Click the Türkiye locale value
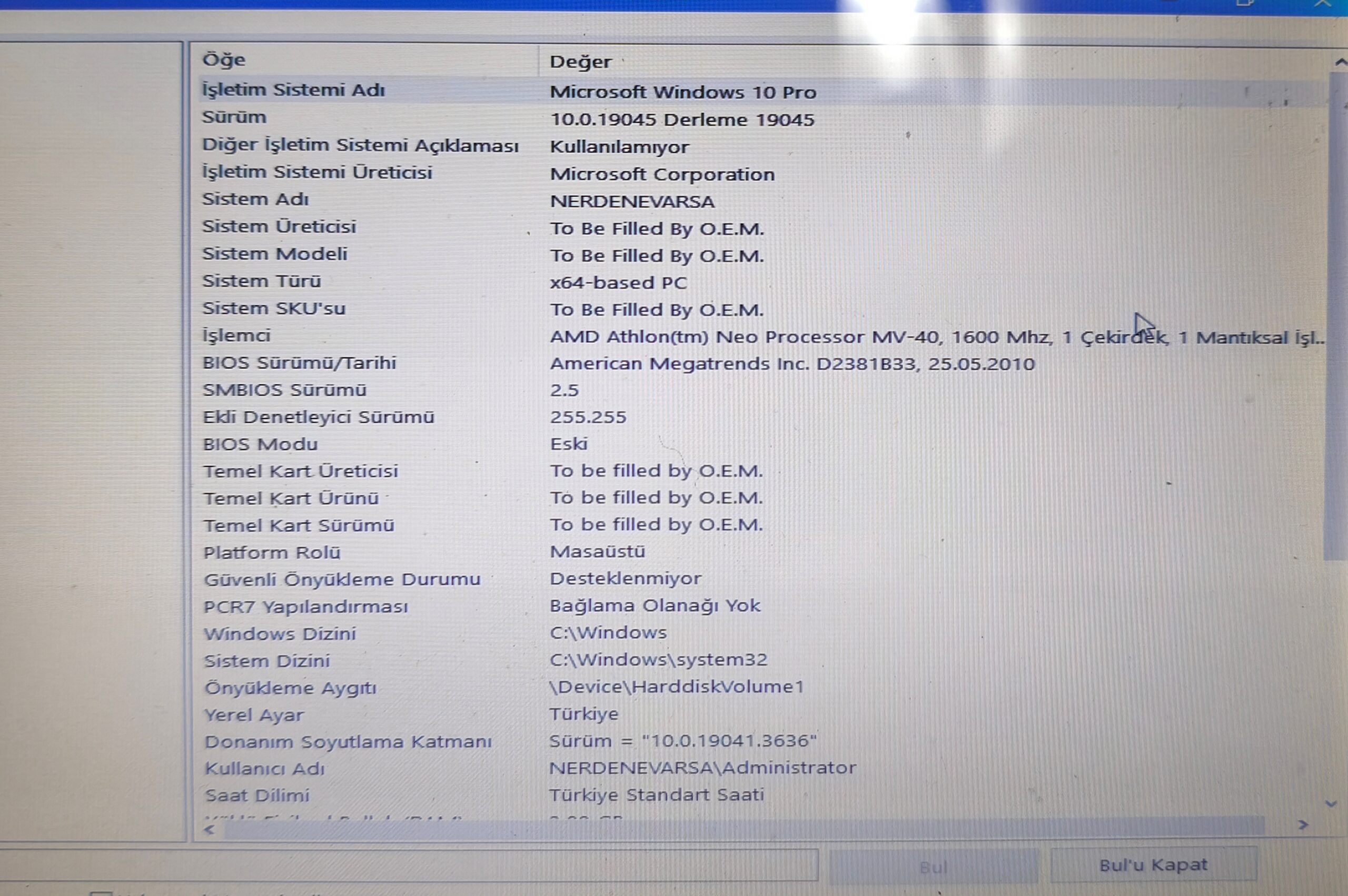The height and width of the screenshot is (896, 1348). [583, 714]
